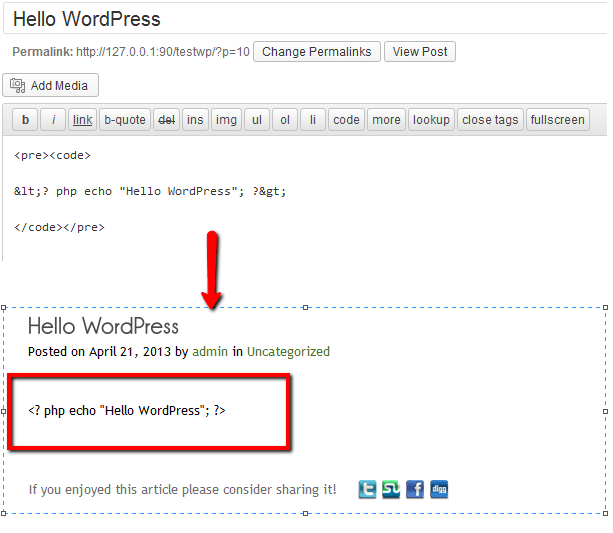The height and width of the screenshot is (533, 613).
Task: Insert unordered list with ul button
Action: tap(257, 120)
